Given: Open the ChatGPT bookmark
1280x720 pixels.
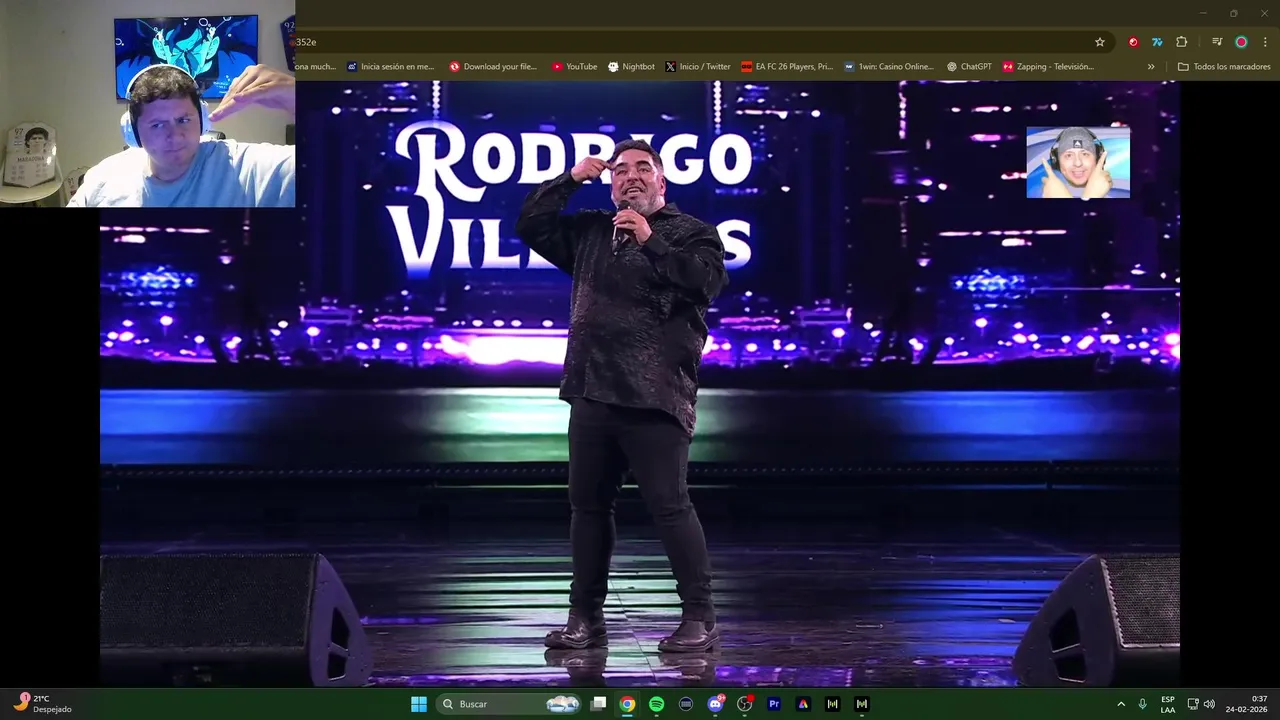Looking at the screenshot, I should click(x=969, y=67).
